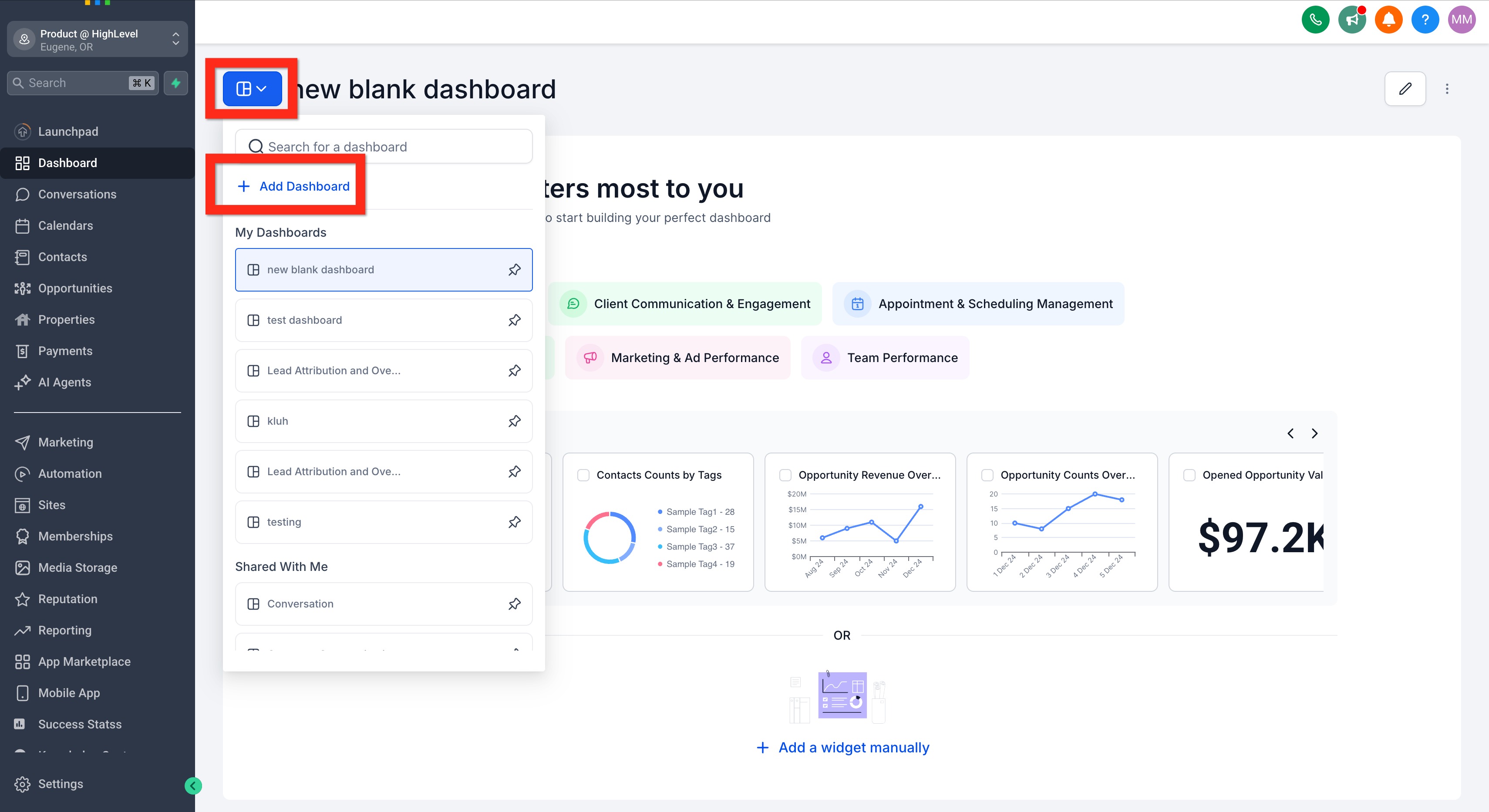1489x812 pixels.
Task: Open the orange notifications bell
Action: click(1388, 20)
